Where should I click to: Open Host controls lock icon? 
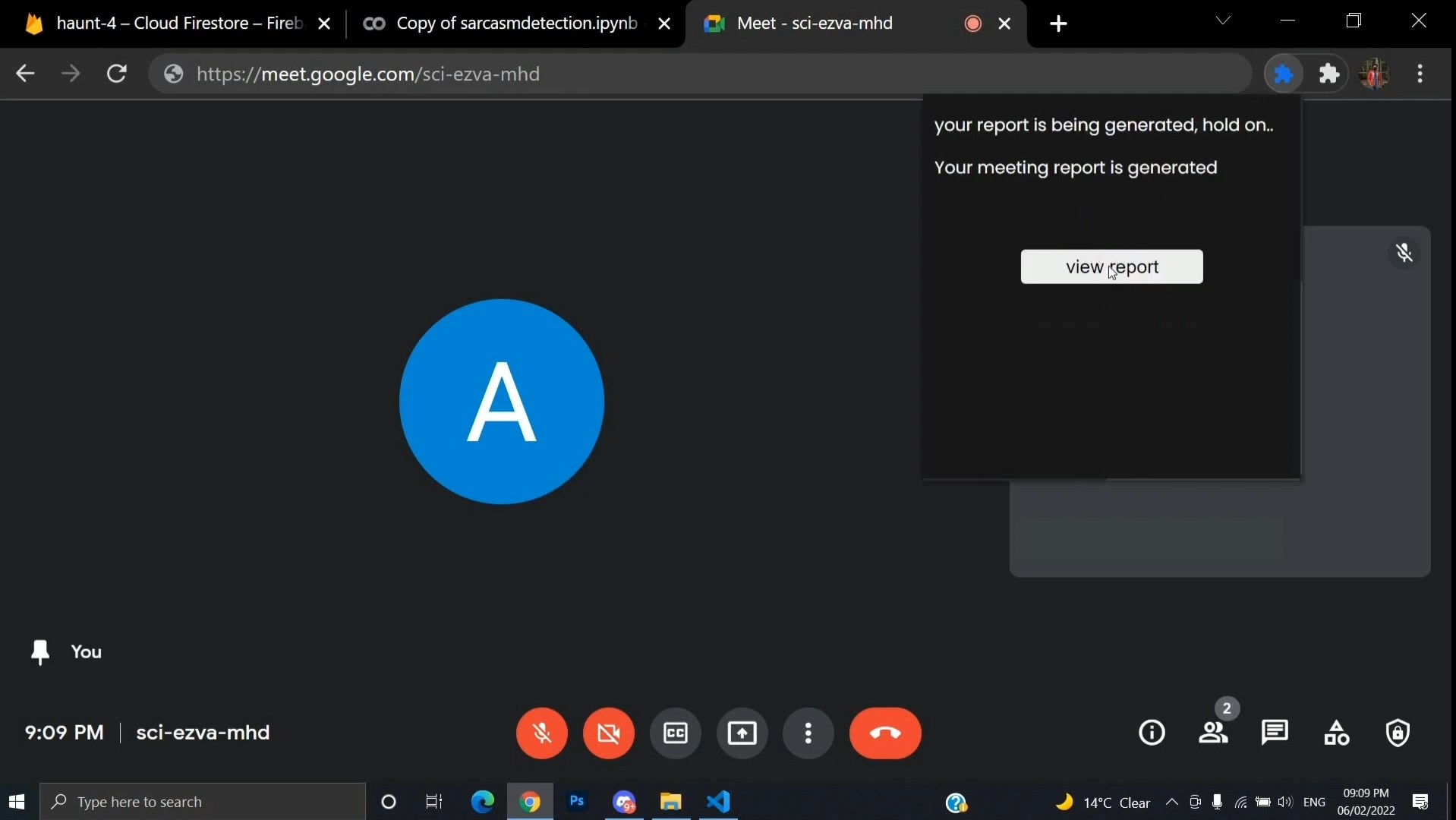click(x=1398, y=733)
